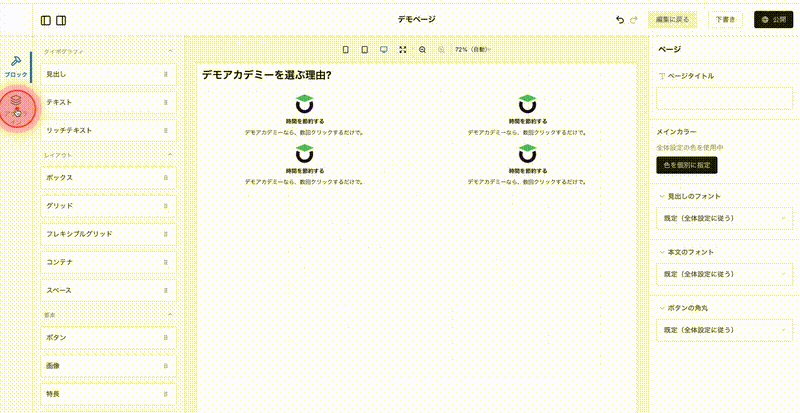
Task: Click the デモアカデミーを選ぶ理由? heading
Action: 267,76
